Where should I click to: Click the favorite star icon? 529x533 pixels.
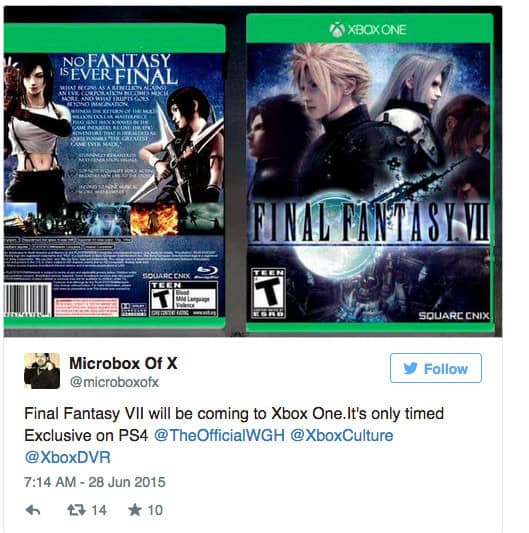pyautogui.click(x=135, y=510)
